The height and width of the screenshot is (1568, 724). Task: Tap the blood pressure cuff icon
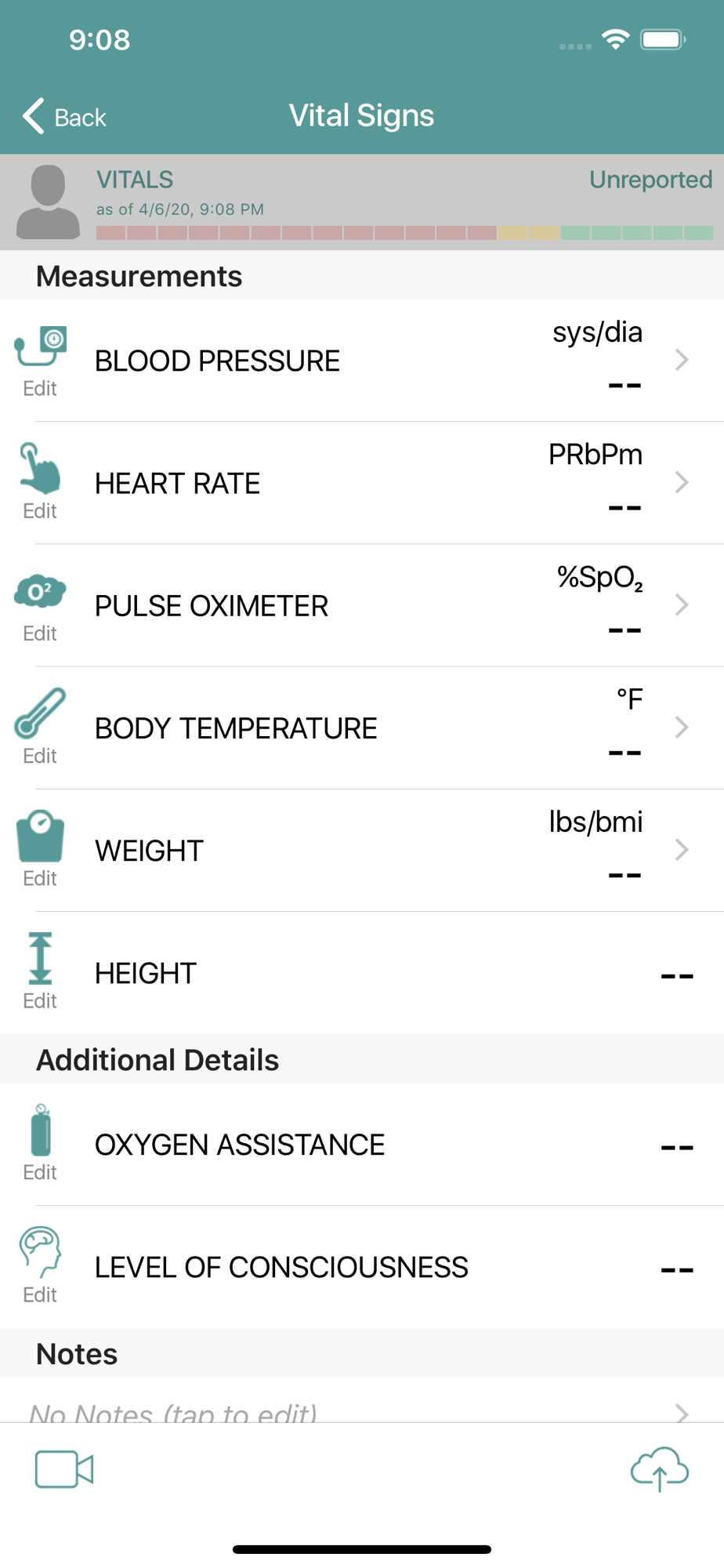click(41, 346)
